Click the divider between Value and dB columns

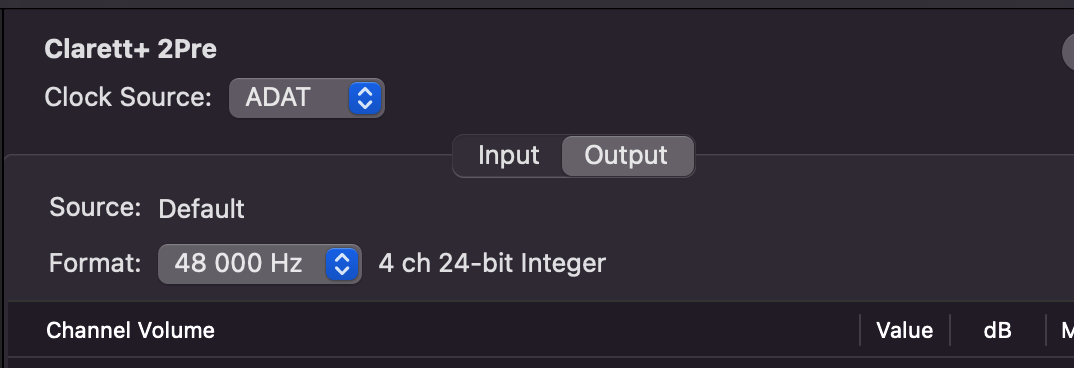pos(950,330)
